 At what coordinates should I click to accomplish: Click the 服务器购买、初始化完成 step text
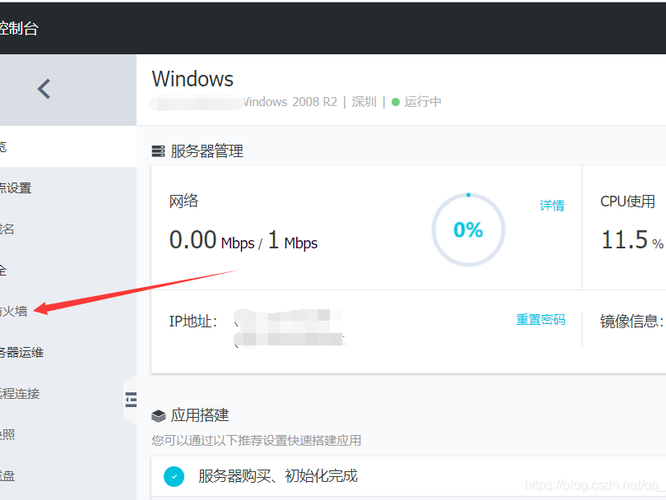tap(278, 476)
